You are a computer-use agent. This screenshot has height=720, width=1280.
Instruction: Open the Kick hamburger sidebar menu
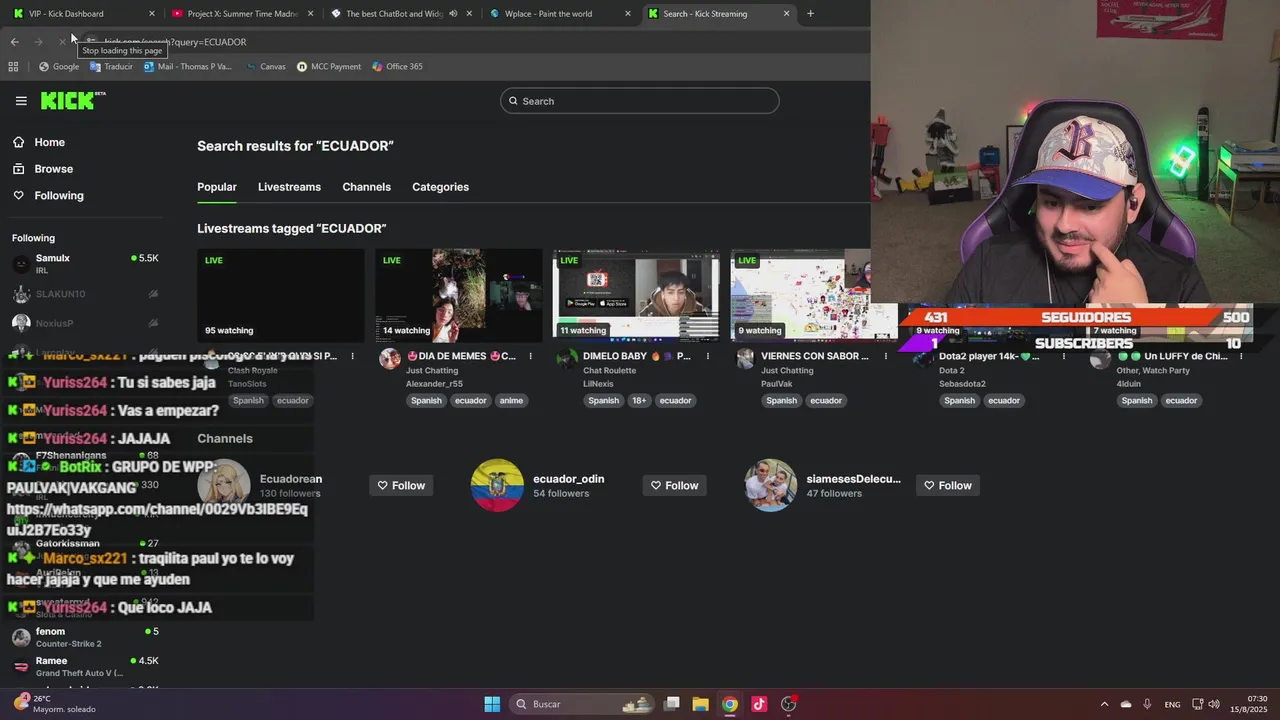(x=21, y=101)
